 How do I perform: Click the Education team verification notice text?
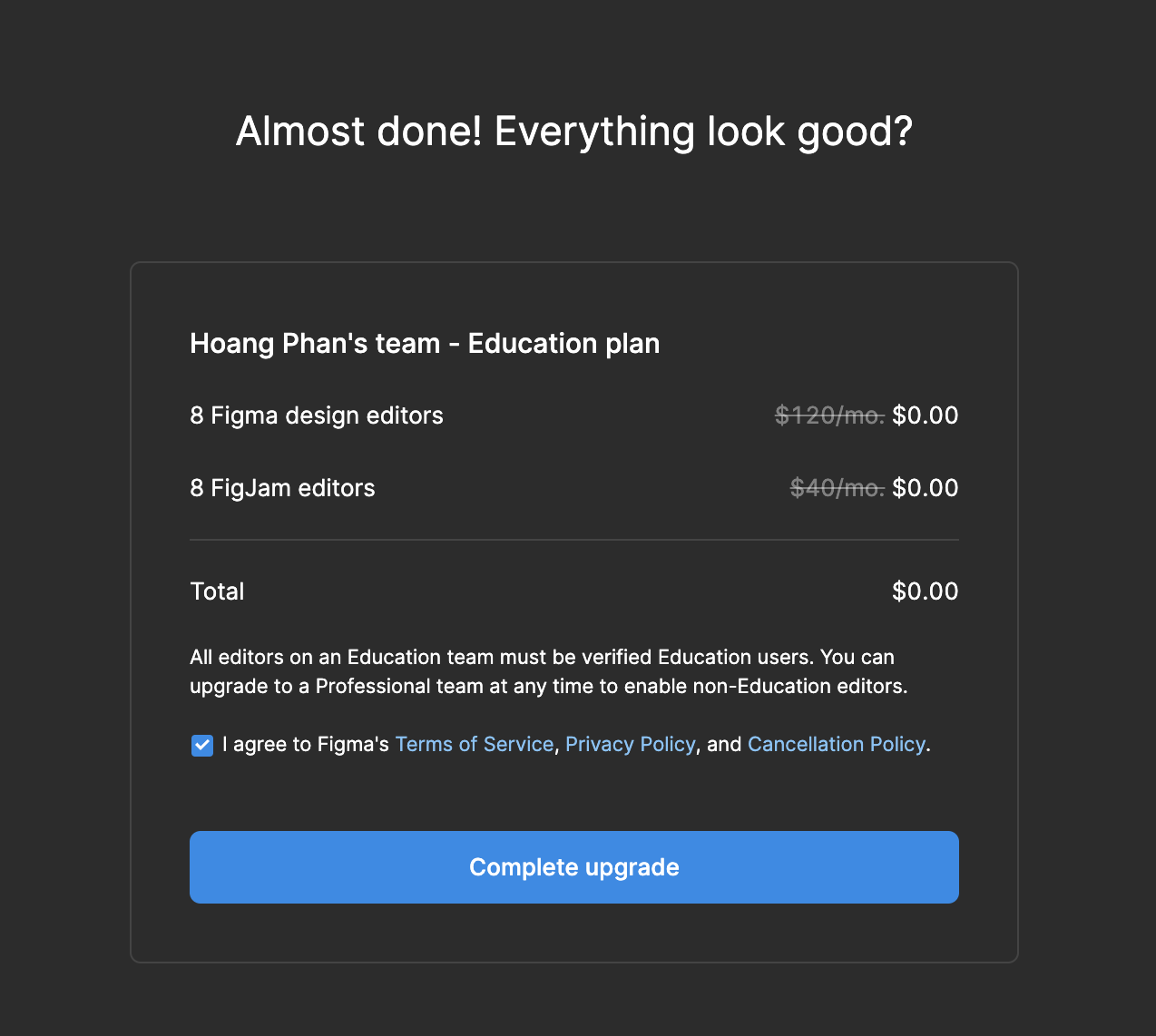click(542, 658)
